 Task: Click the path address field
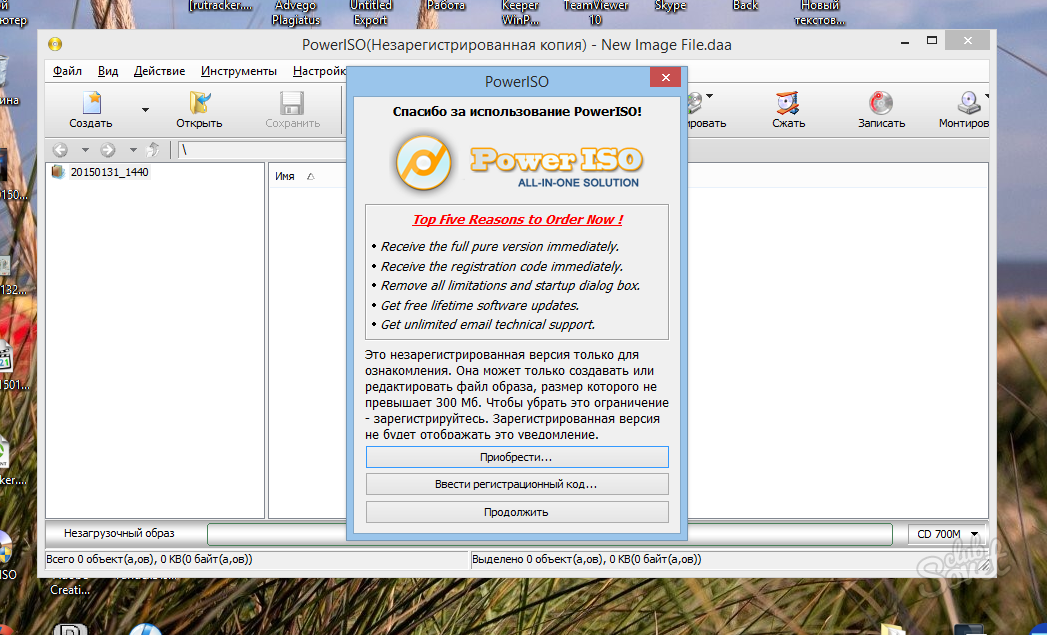coord(262,150)
